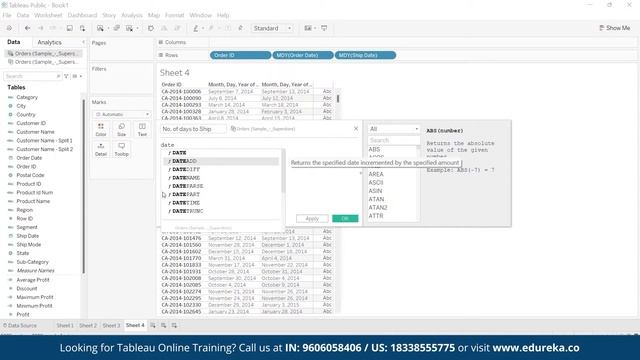Viewport: 640px width, 360px height.
Task: Click new story icon in bottom tab bar
Action: coord(174,325)
